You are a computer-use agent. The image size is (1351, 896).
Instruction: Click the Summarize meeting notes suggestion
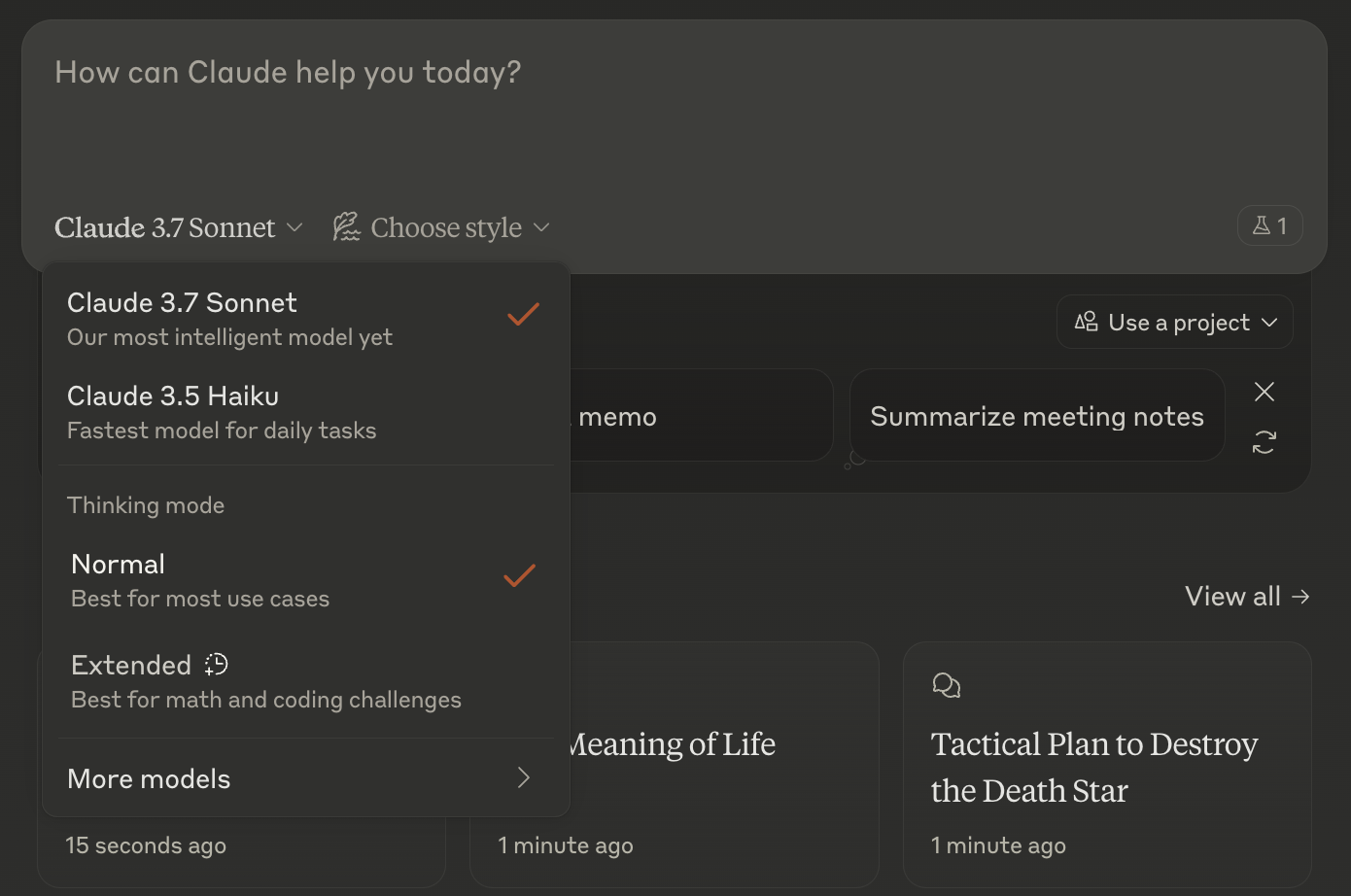coord(1036,416)
